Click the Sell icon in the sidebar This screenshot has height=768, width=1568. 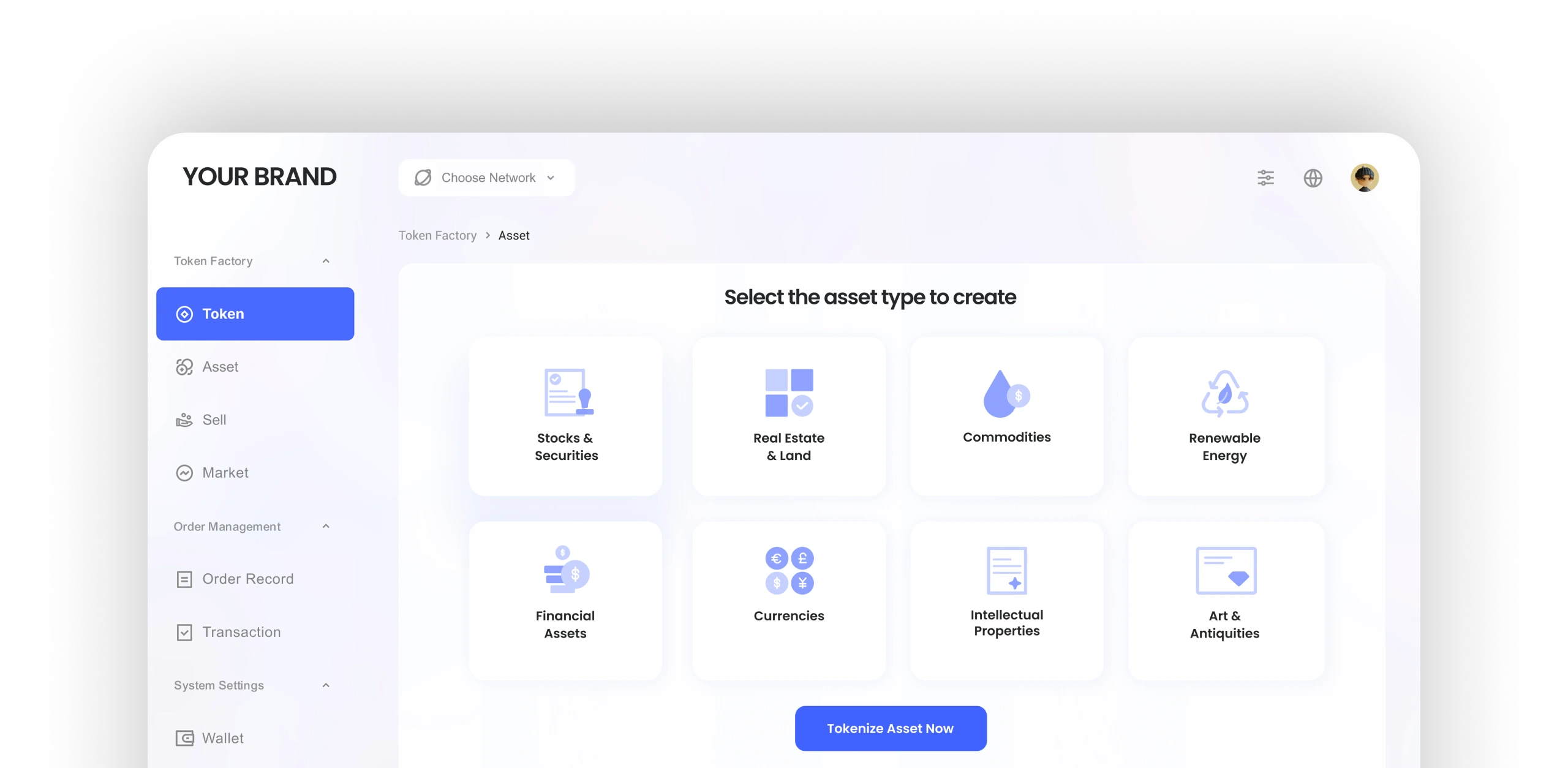[x=185, y=420]
